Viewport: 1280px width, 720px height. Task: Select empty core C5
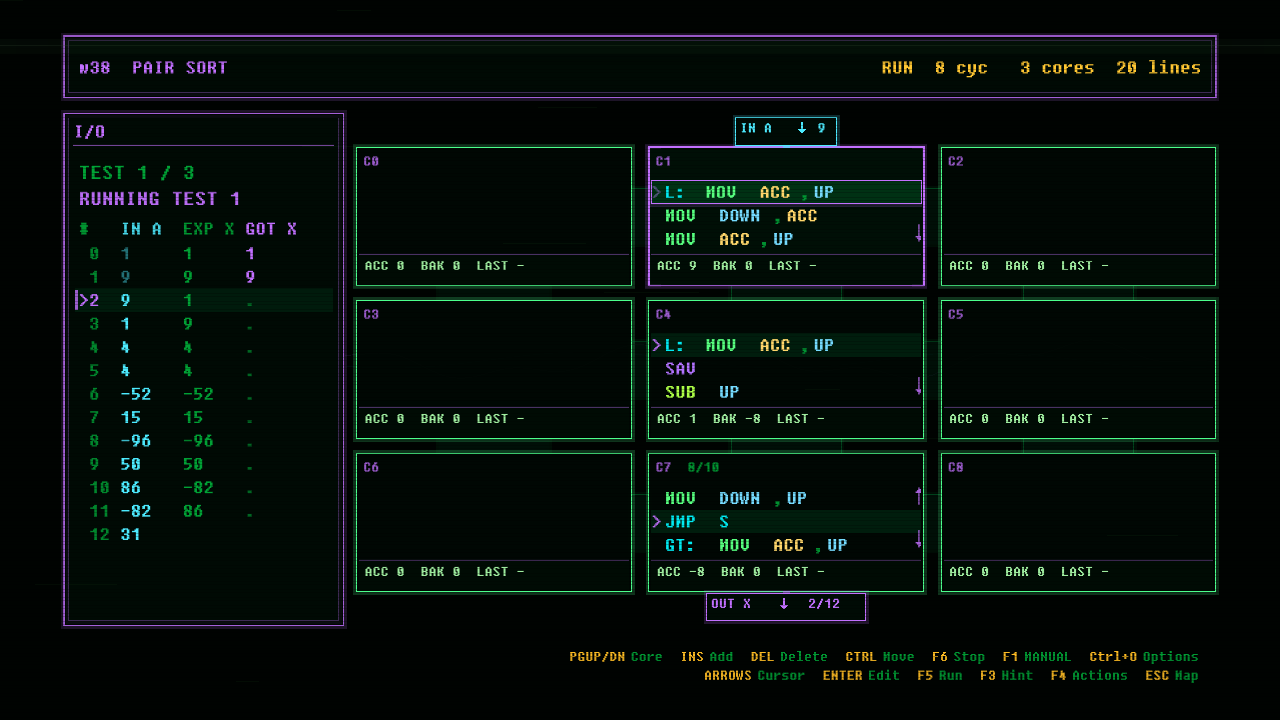(1078, 369)
